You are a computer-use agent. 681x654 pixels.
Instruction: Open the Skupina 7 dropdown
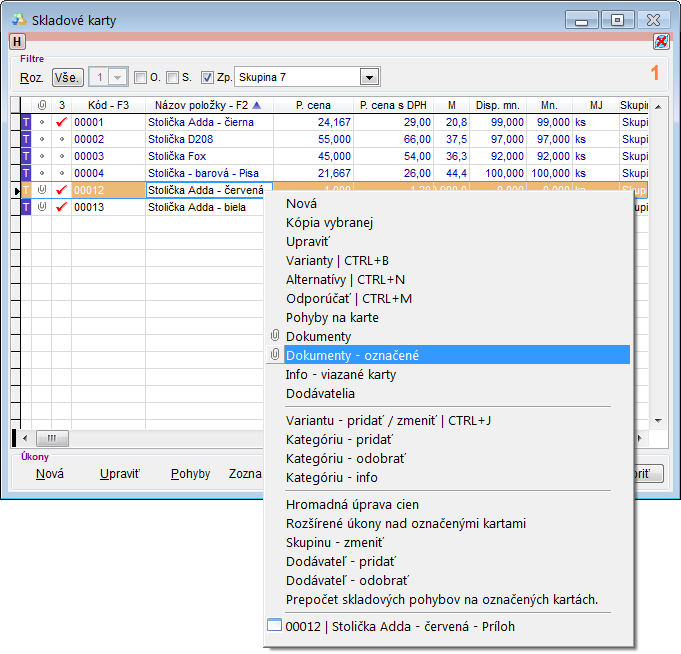tap(369, 78)
